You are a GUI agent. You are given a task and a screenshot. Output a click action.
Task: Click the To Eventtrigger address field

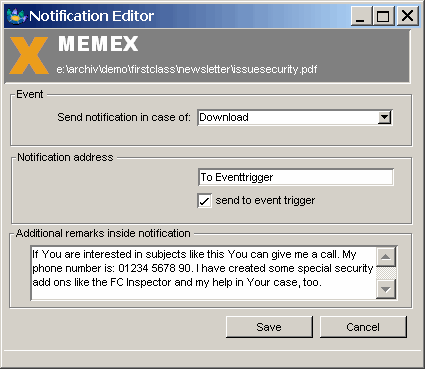296,177
